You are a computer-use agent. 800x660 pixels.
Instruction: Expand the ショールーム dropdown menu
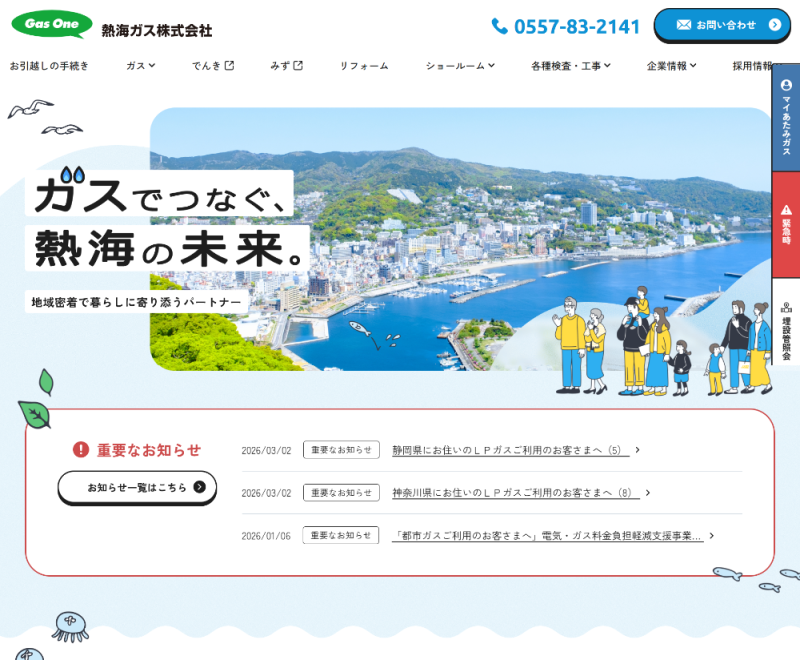460,66
